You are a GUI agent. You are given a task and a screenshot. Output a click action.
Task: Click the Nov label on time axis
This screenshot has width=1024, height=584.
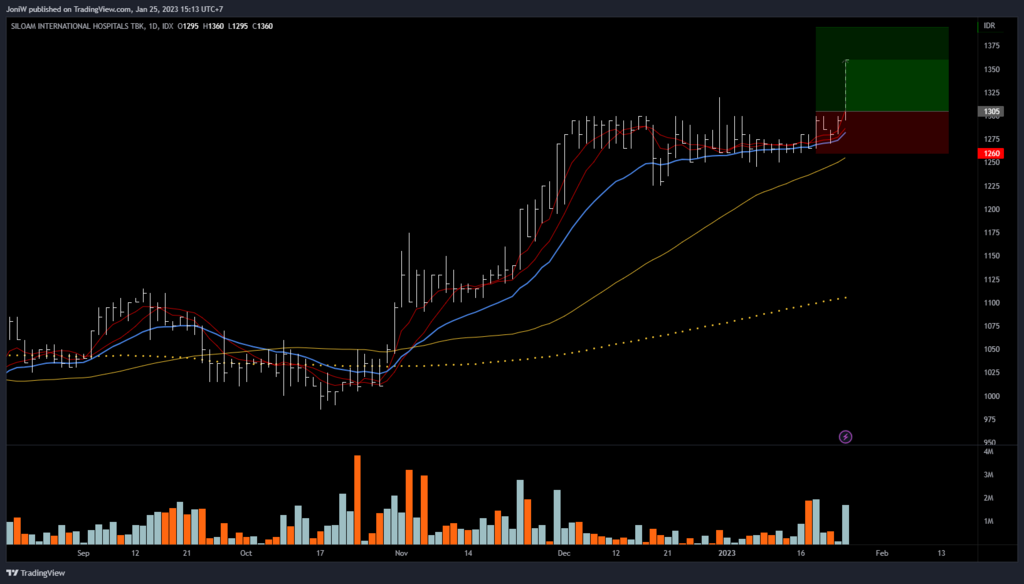tap(401, 552)
